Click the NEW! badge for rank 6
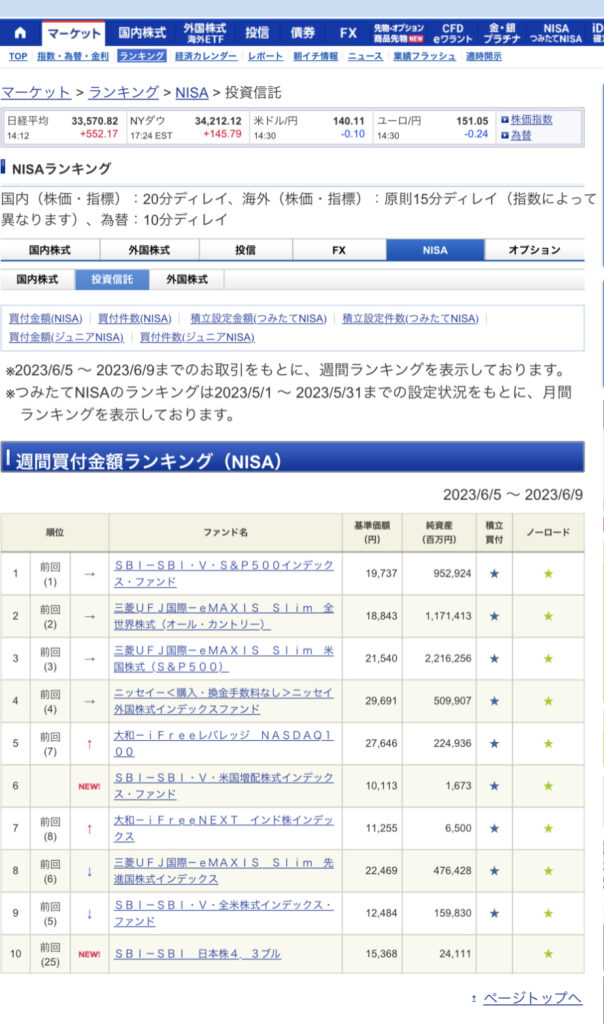 [89, 786]
